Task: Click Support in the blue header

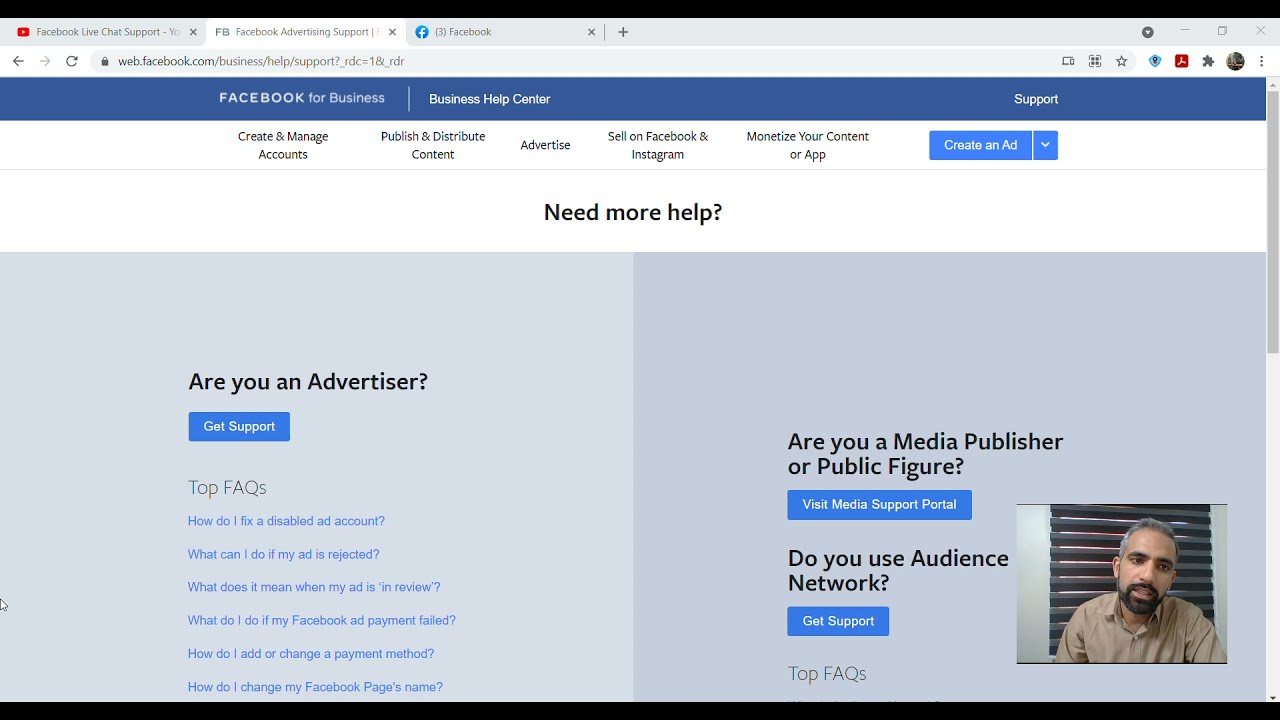Action: pos(1036,99)
